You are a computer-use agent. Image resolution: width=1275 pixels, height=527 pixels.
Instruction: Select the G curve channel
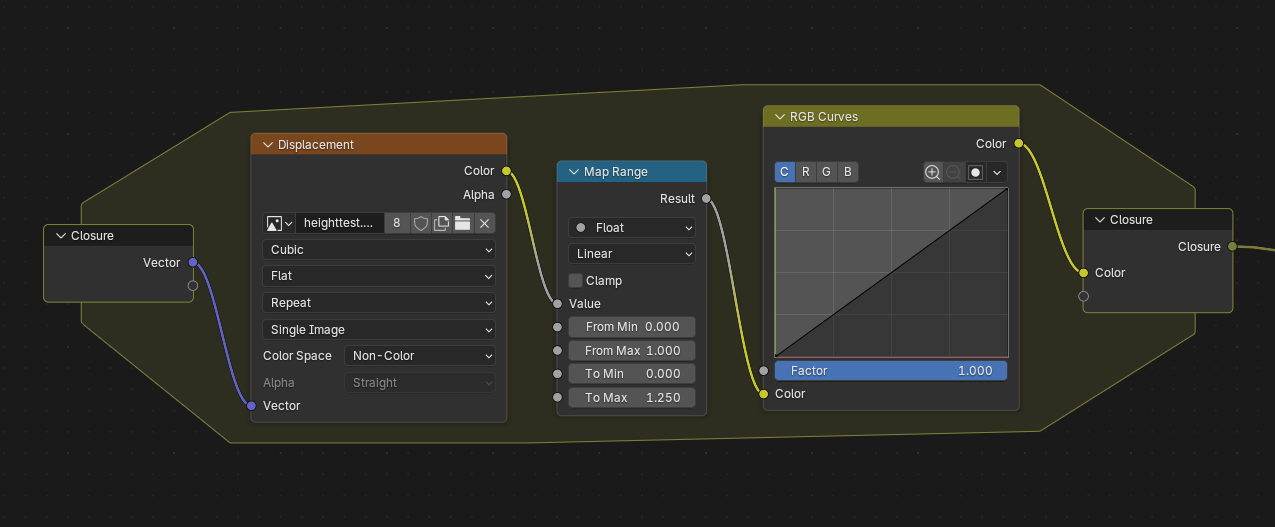click(827, 172)
